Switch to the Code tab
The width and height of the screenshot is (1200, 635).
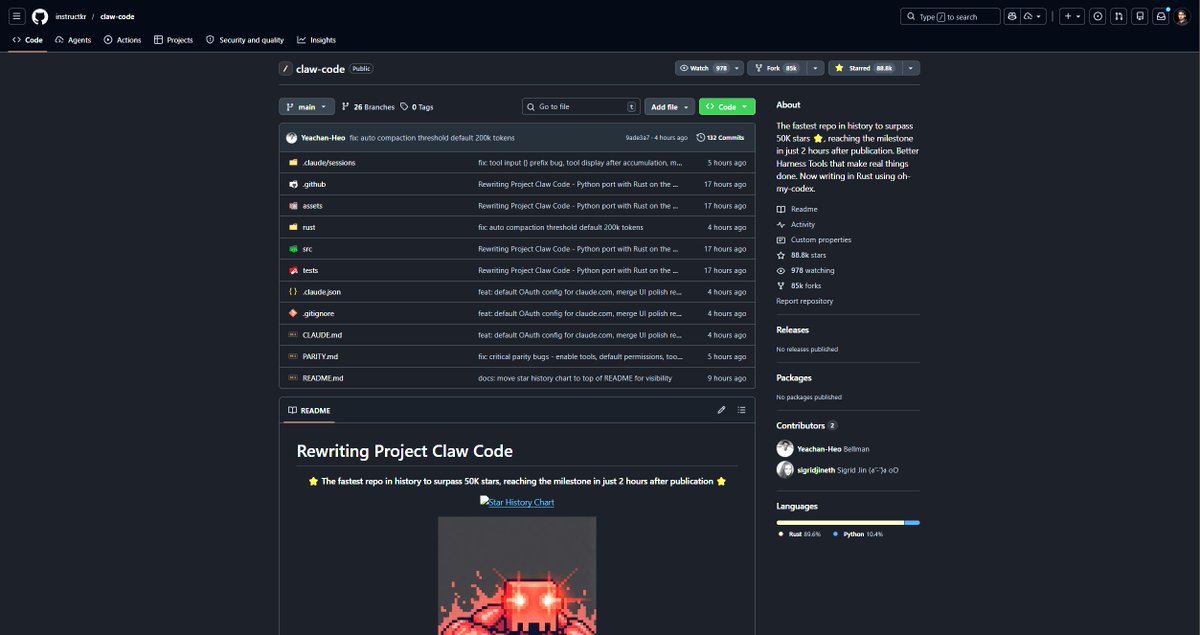click(x=28, y=40)
